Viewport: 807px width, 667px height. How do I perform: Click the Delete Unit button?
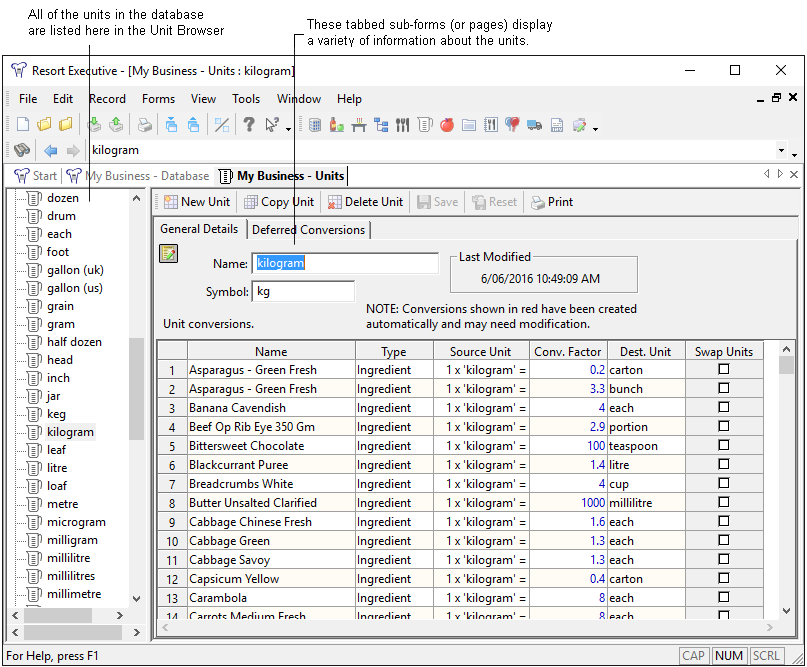(x=365, y=202)
